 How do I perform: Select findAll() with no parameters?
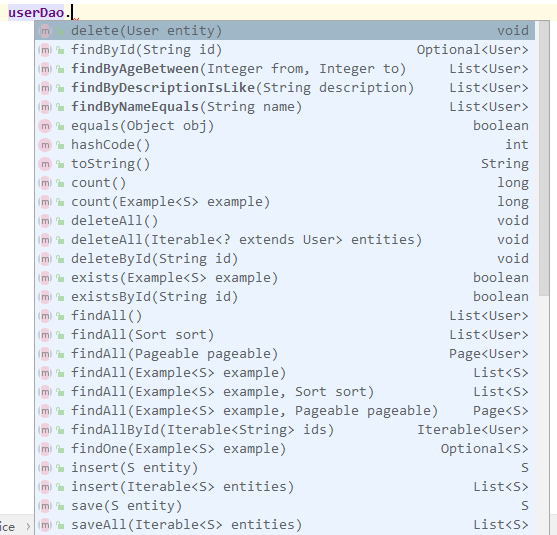pyautogui.click(x=285, y=316)
